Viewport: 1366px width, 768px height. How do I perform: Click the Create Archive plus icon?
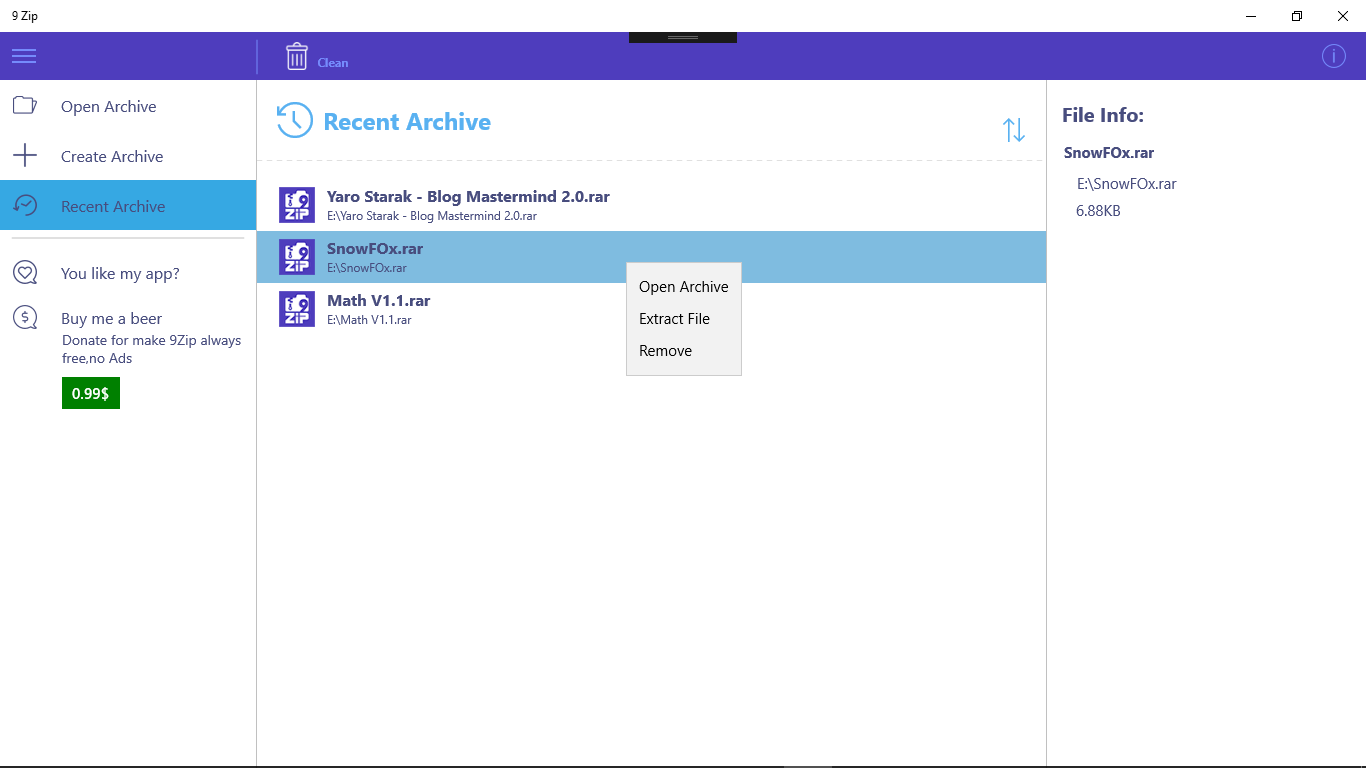[25, 155]
